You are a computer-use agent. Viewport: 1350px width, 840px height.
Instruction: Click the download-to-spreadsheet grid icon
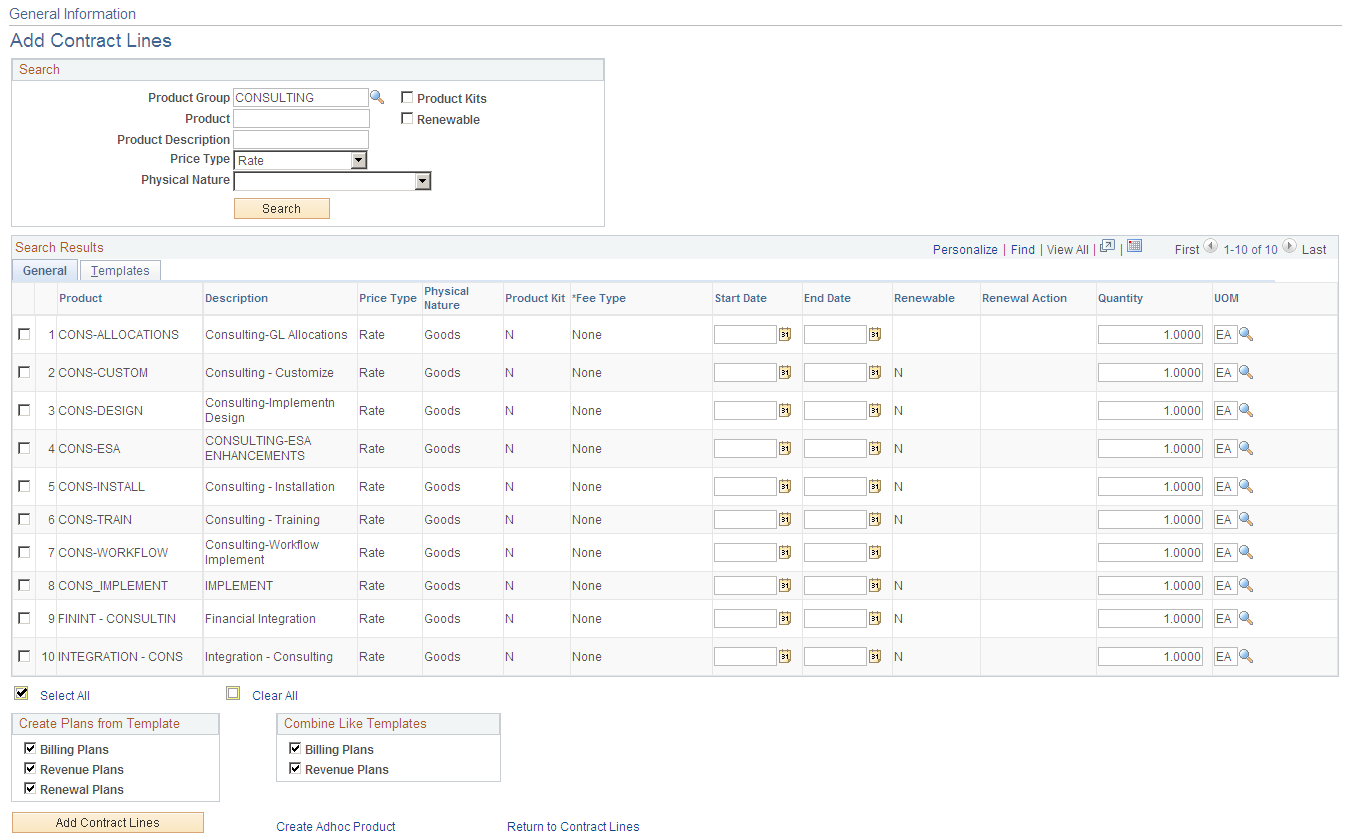(1134, 248)
